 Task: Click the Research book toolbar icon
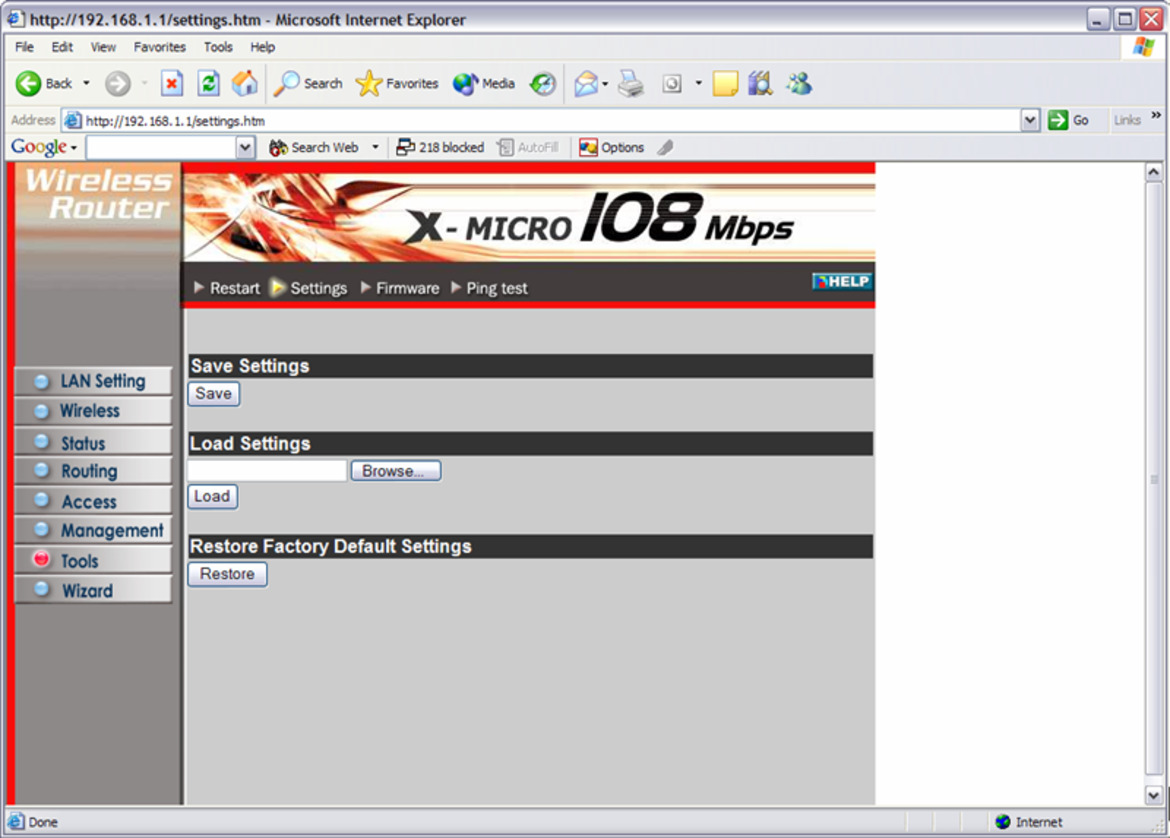tap(760, 84)
